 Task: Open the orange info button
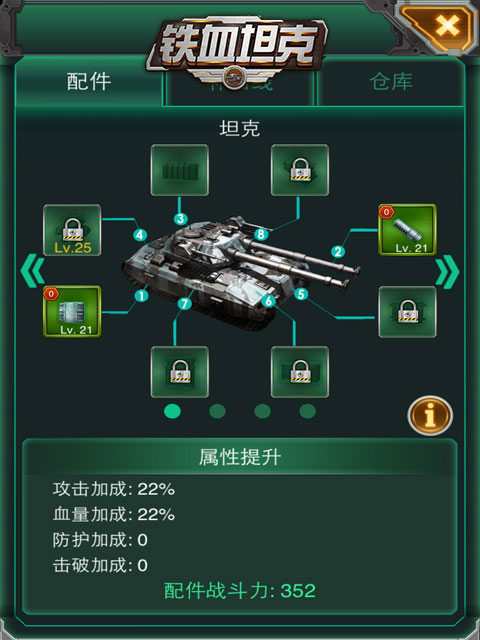point(430,416)
